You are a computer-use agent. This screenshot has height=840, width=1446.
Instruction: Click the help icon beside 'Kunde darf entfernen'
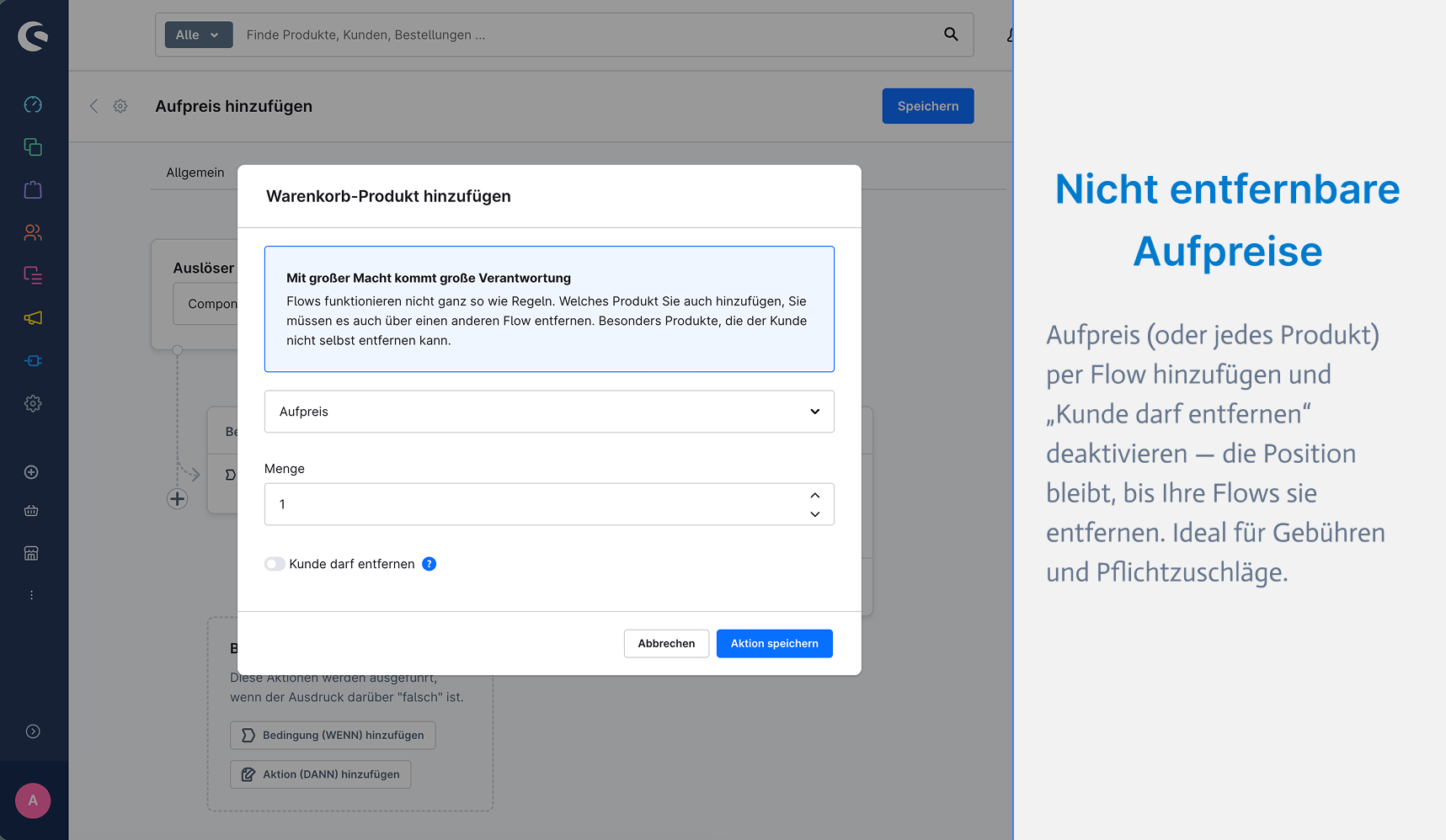[429, 564]
